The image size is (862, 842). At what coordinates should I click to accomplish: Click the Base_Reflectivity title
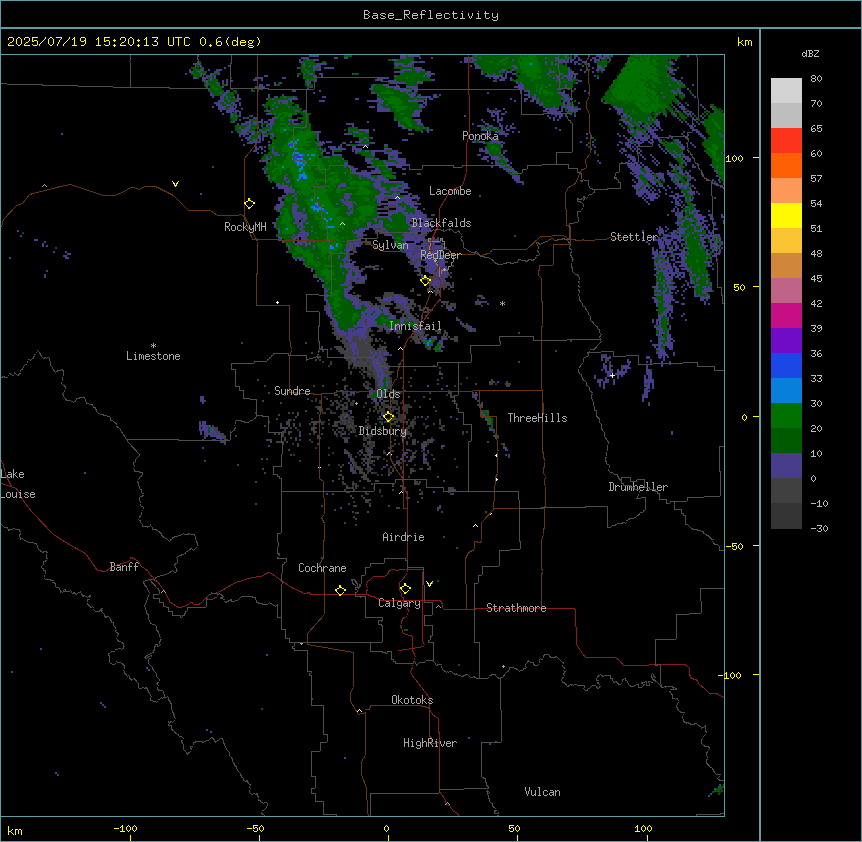click(431, 15)
